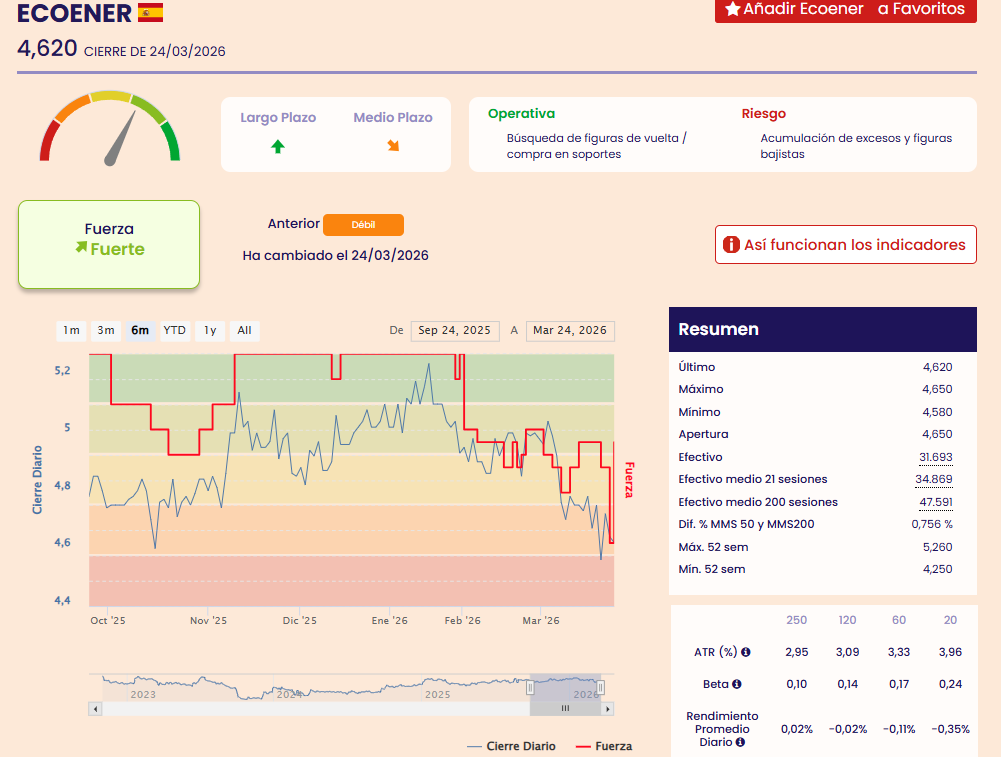
Task: Click the Dif. % MMS 50 y MMS200 value
Action: [932, 524]
